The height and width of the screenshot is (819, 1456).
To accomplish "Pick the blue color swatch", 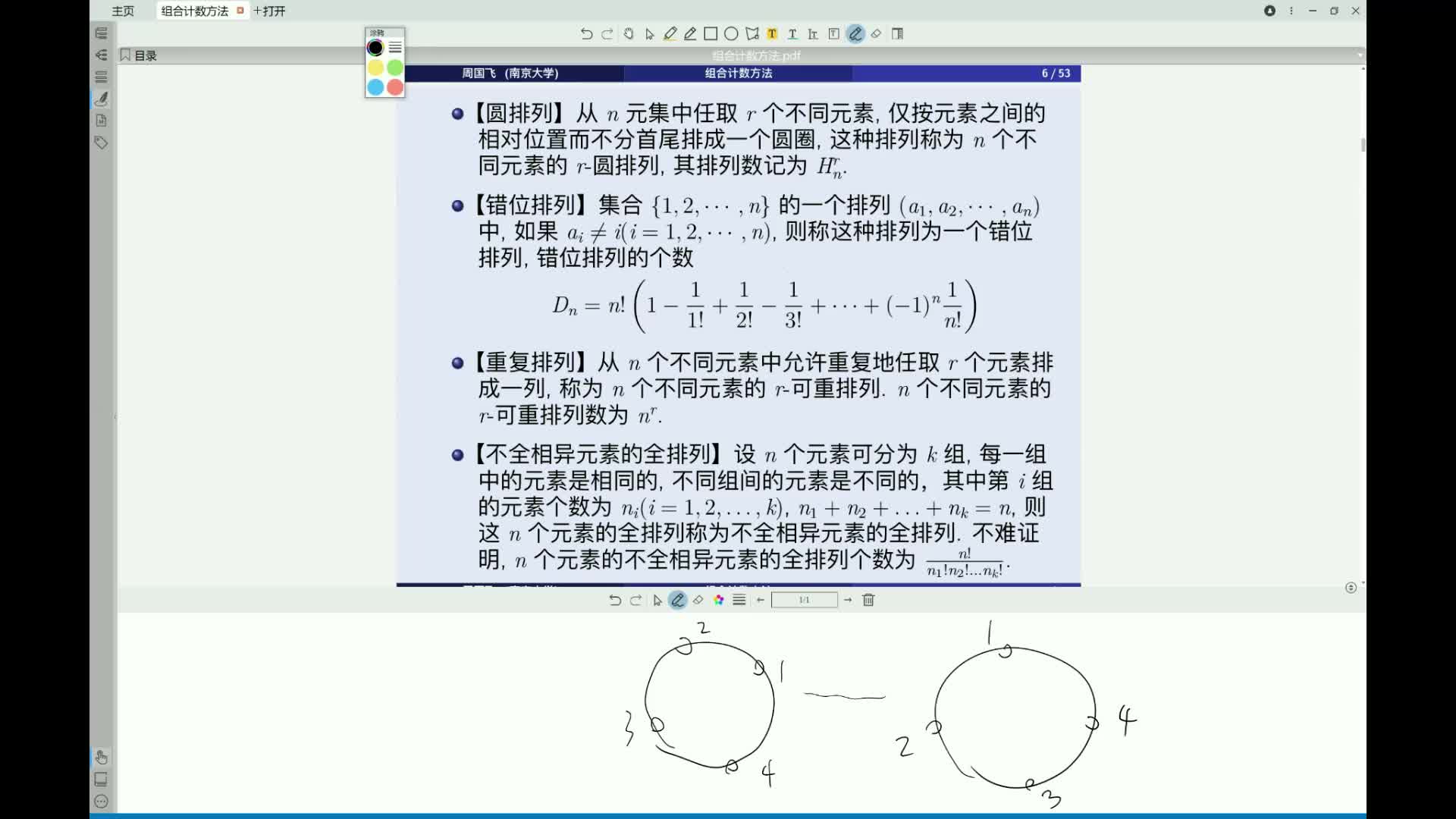I will [375, 87].
